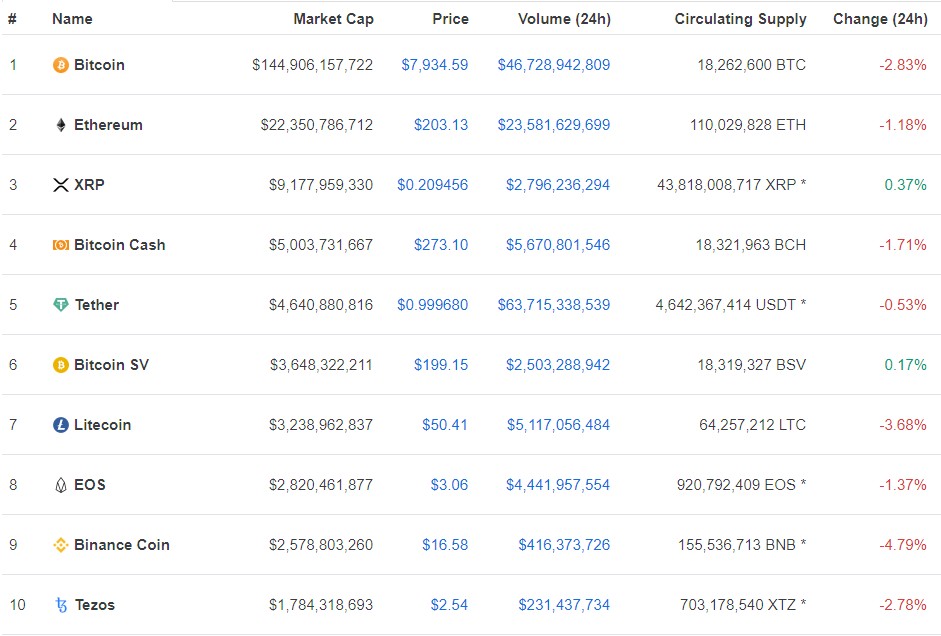Viewport: 941px width, 636px height.
Task: Open the Bitcoin SV name link
Action: [111, 365]
